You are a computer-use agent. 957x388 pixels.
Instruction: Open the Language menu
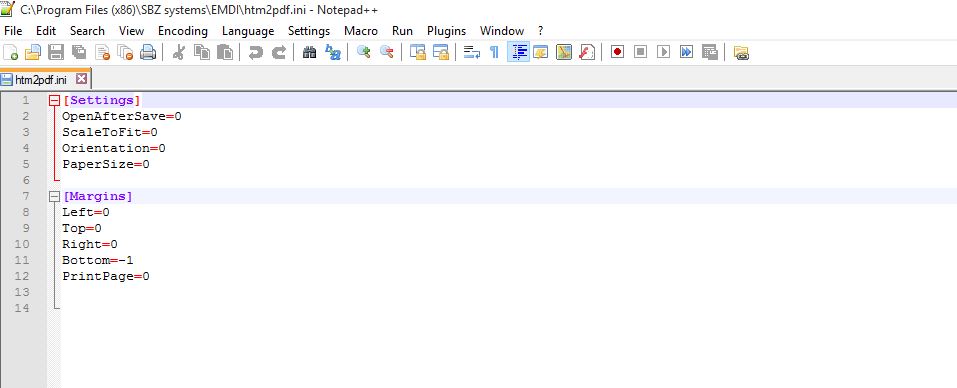coord(248,31)
